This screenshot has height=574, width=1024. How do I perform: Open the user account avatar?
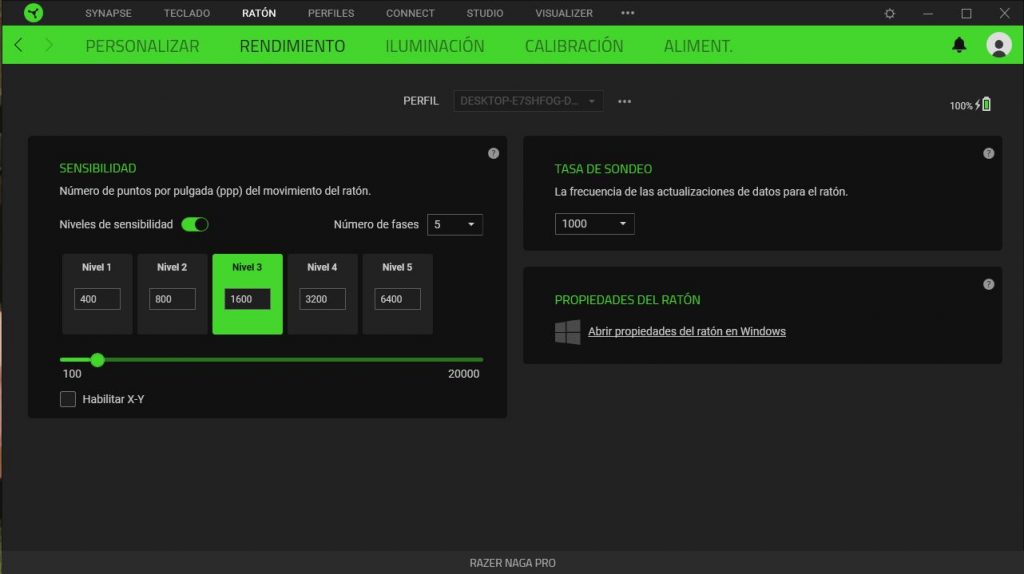pyautogui.click(x=999, y=45)
